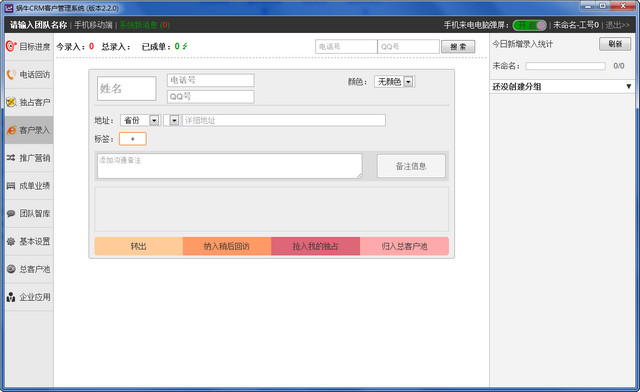Viewport: 640px width, 392px height.
Task: Open 总客户池 icon in sidebar
Action: click(x=11, y=269)
